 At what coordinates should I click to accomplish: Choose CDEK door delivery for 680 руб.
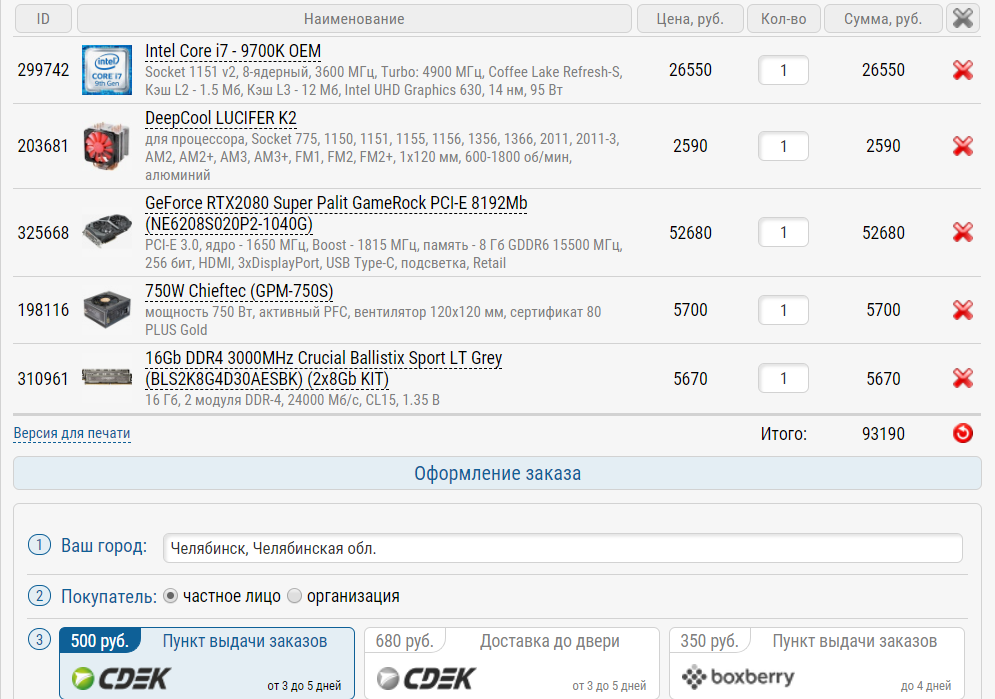(511, 663)
